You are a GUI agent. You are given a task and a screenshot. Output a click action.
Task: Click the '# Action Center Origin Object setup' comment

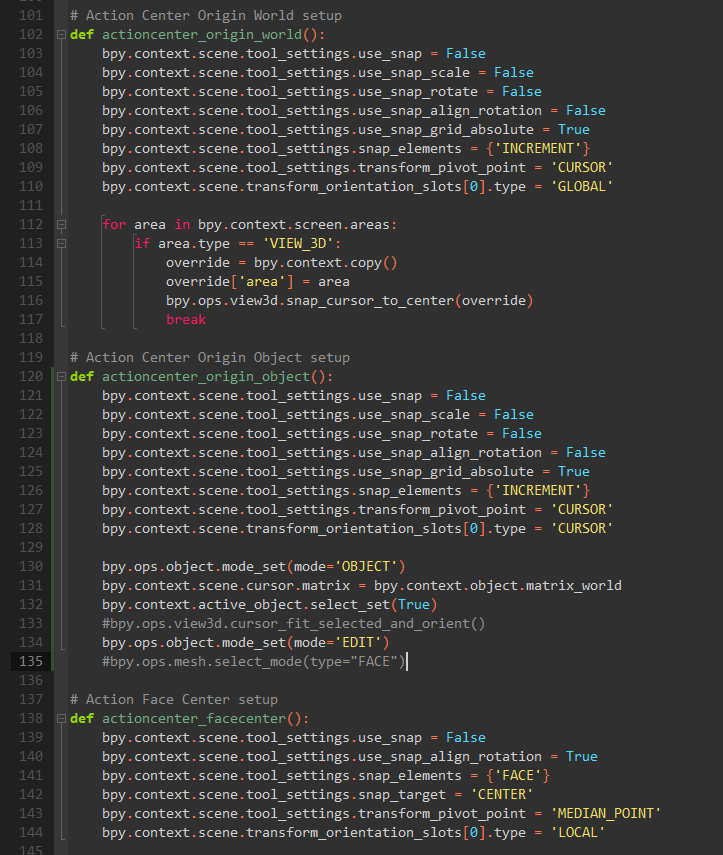[209, 357]
